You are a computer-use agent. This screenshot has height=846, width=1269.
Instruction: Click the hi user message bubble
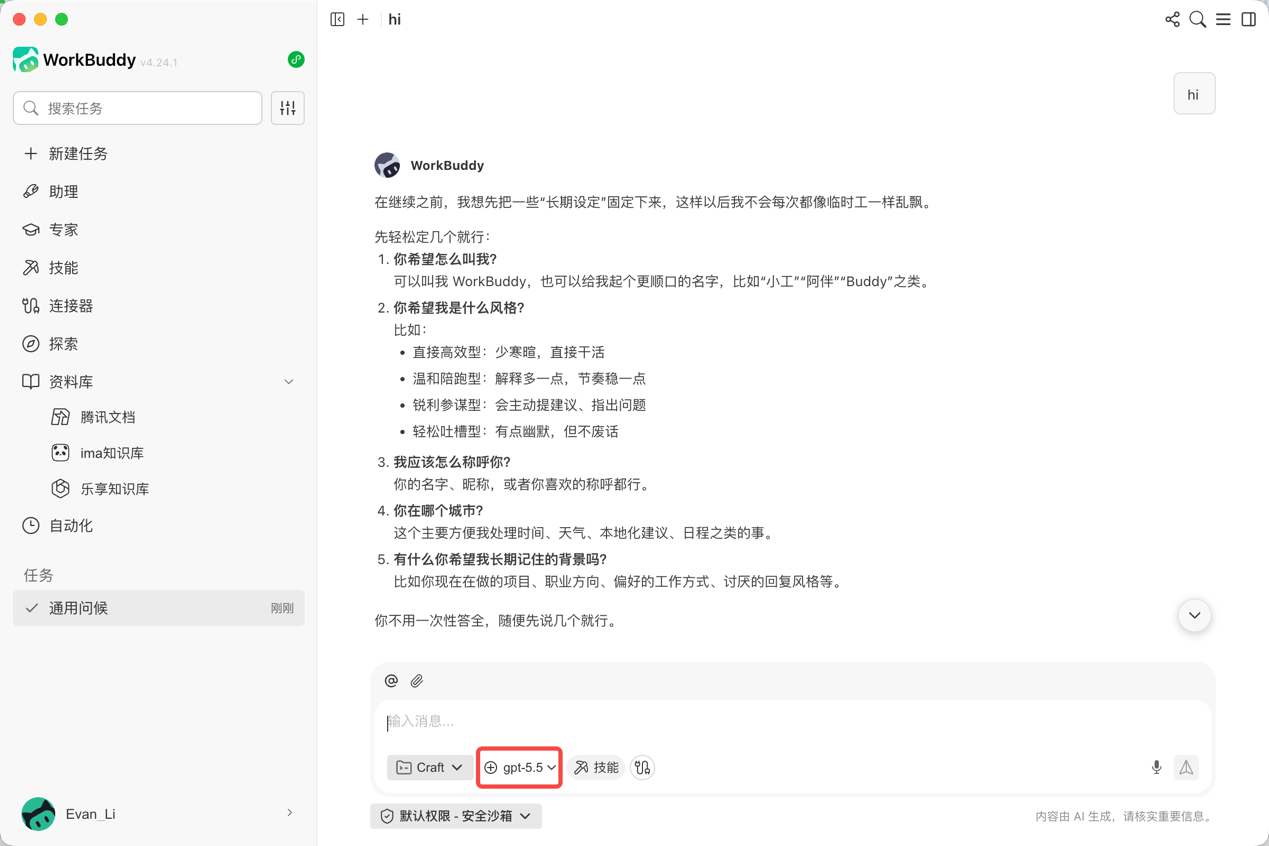click(1194, 94)
